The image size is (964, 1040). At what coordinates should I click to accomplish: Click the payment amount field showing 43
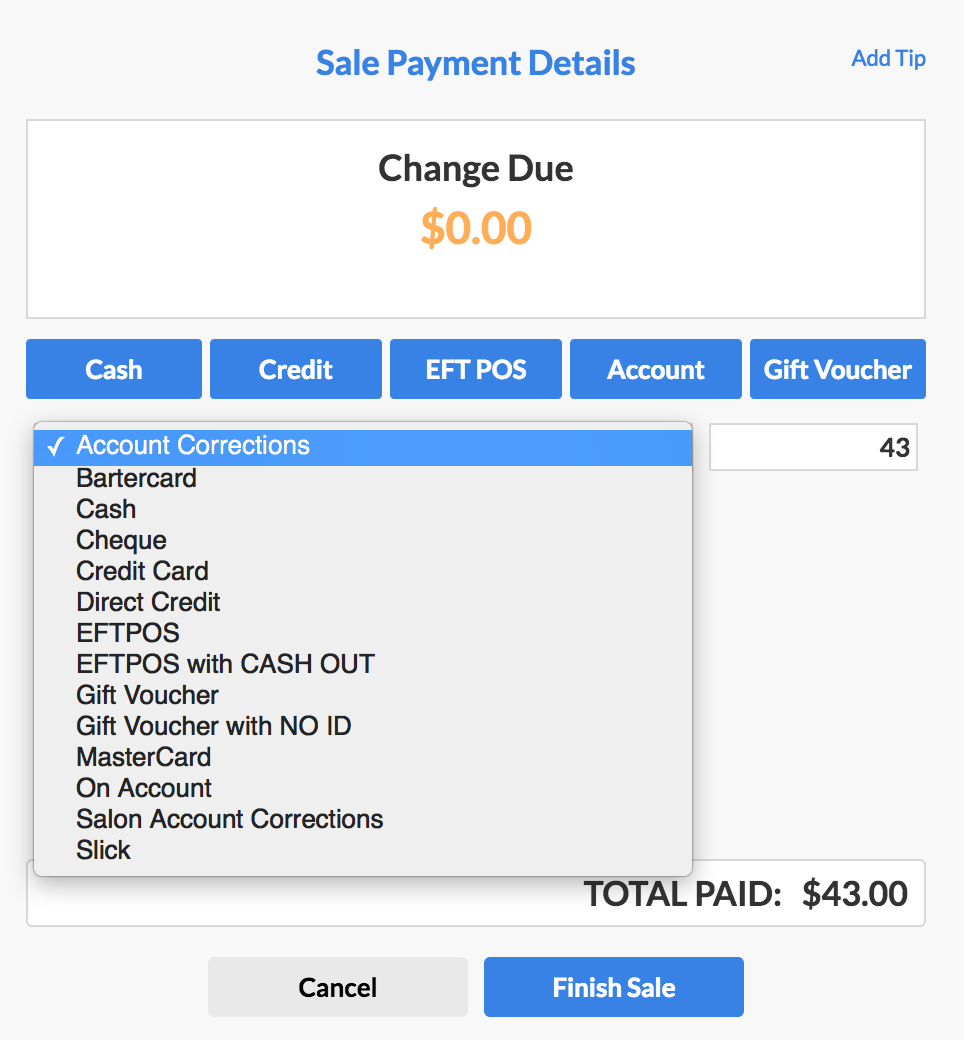point(813,447)
